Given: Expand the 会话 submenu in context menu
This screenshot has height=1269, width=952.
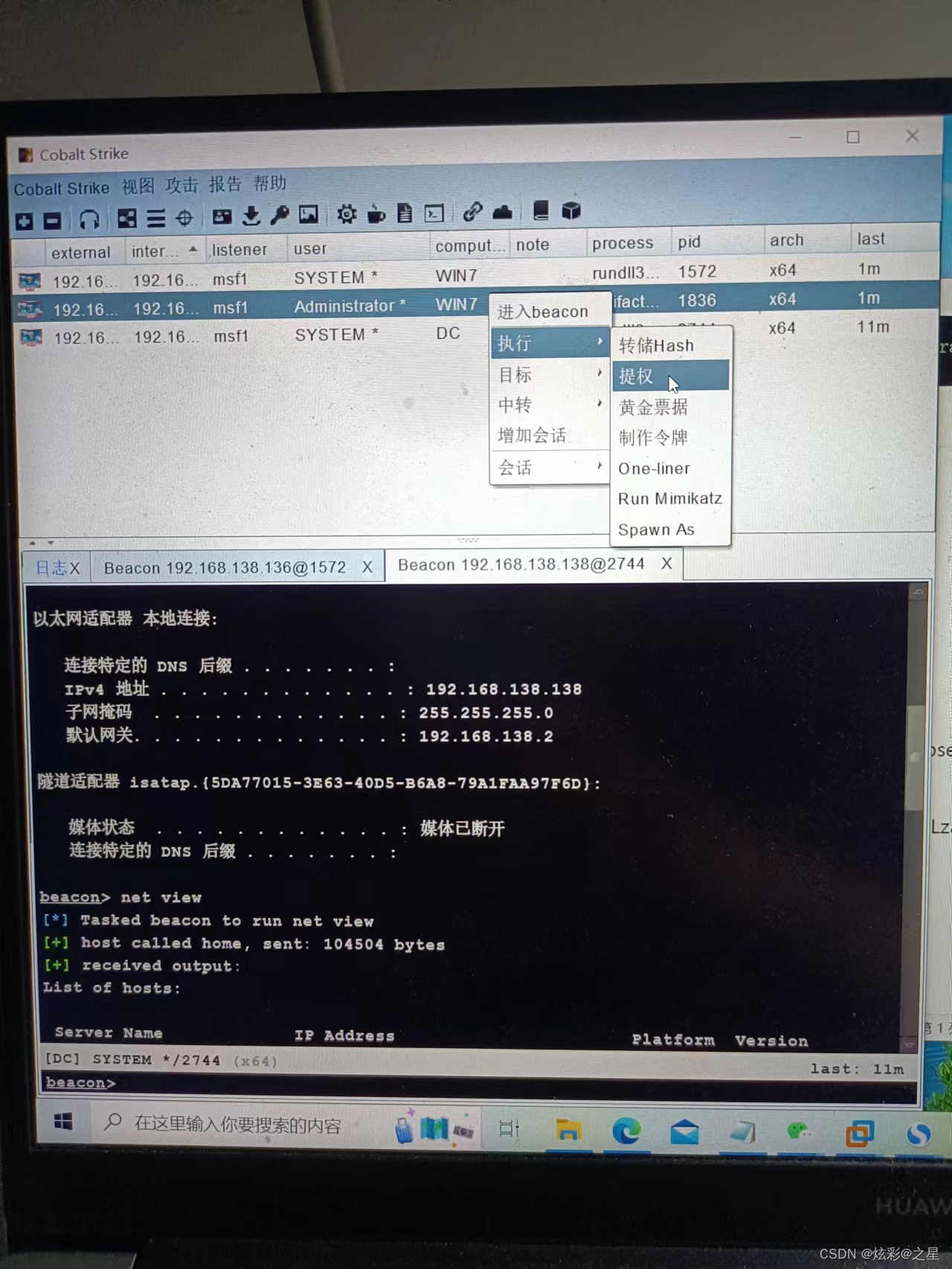Looking at the screenshot, I should [x=550, y=467].
